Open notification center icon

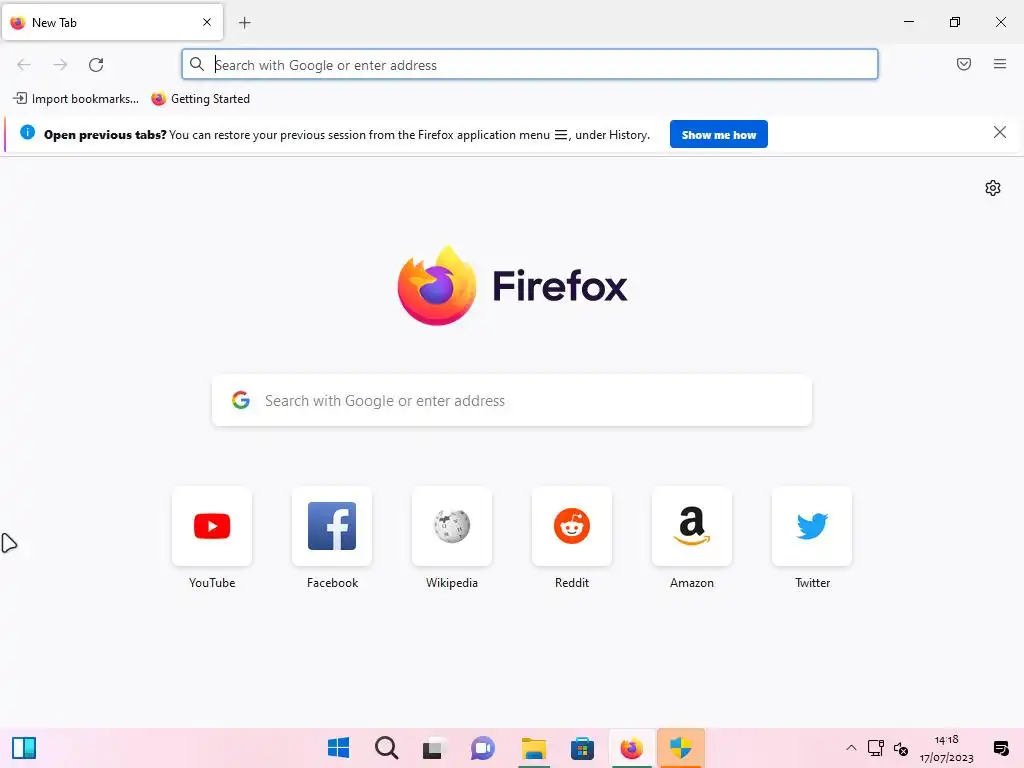(1000, 748)
